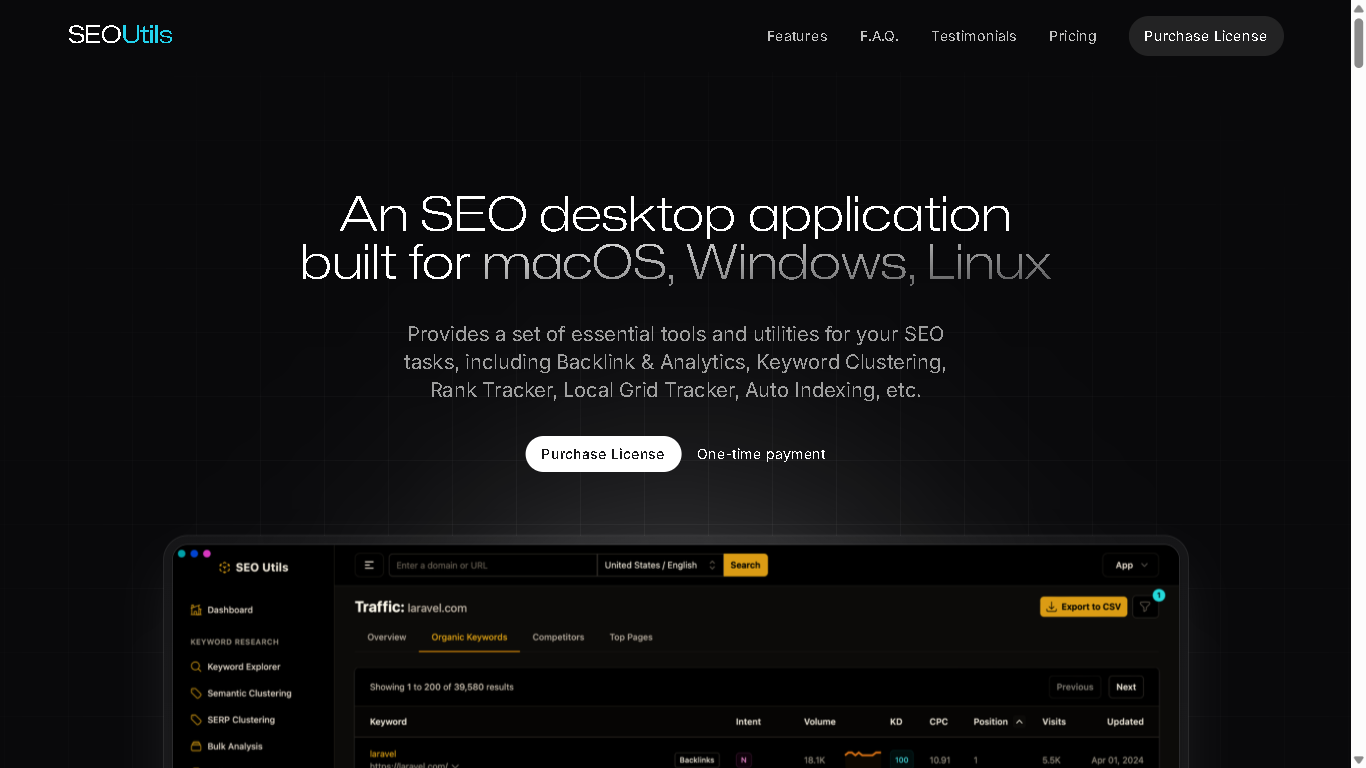Screen dimensions: 1366x768
Task: Click the 18.1K volume value
Action: point(815,760)
